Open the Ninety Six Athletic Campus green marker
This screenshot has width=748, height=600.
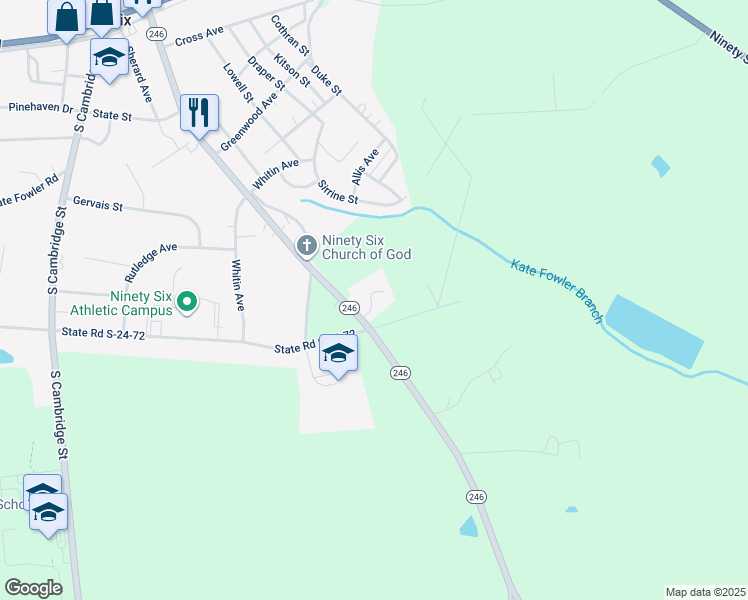coord(187,302)
